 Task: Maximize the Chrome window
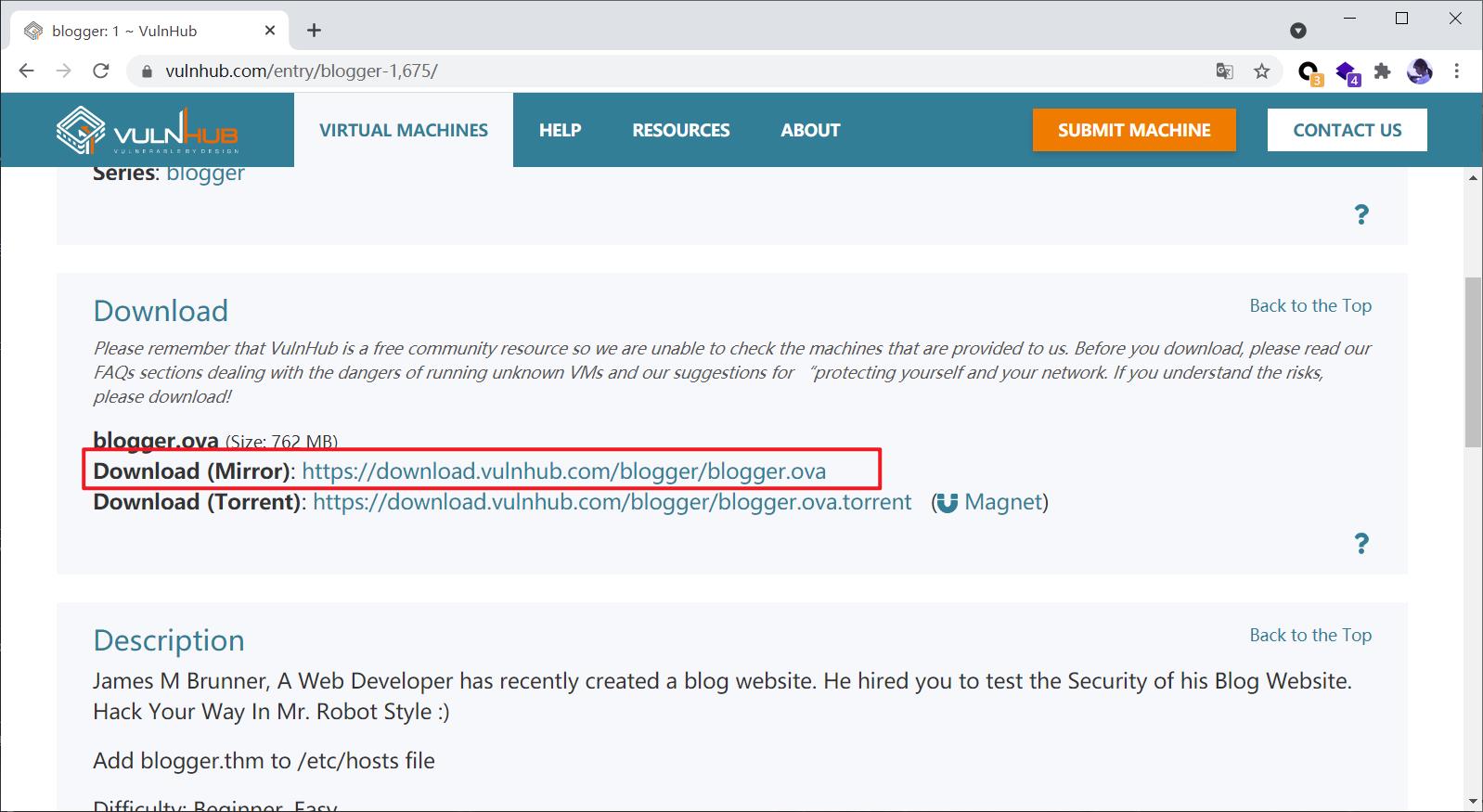pos(1402,19)
